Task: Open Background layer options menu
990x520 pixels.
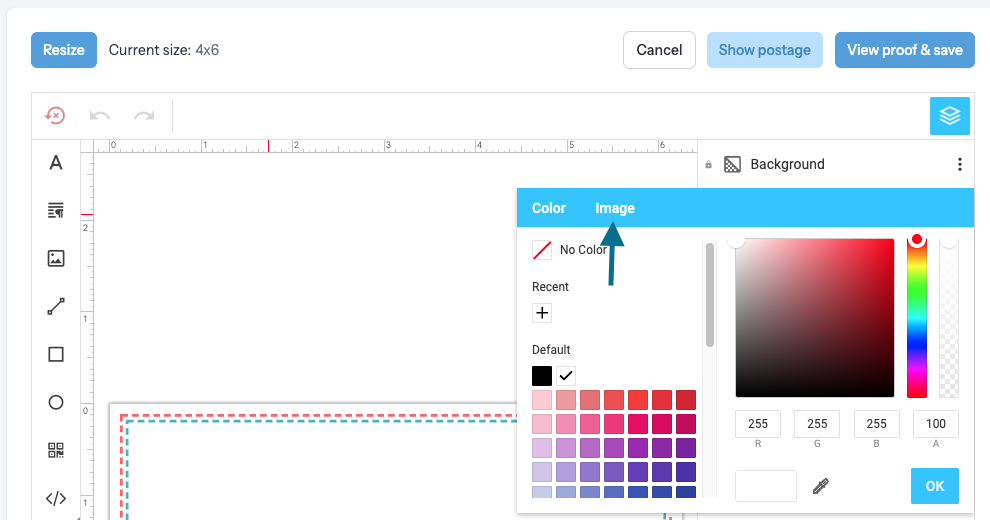Action: click(960, 164)
